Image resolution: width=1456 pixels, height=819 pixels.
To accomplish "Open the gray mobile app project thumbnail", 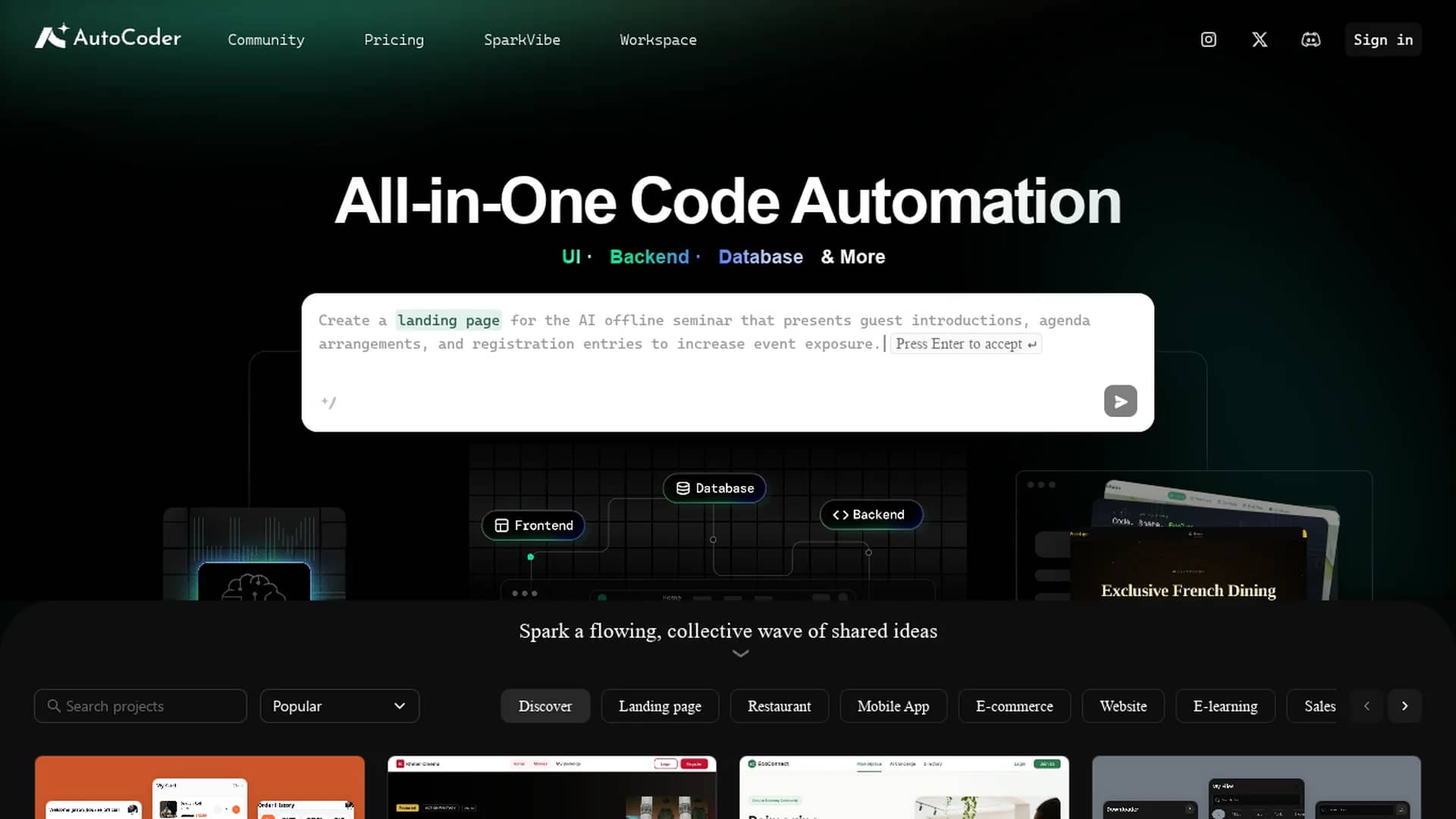I will (x=1257, y=787).
